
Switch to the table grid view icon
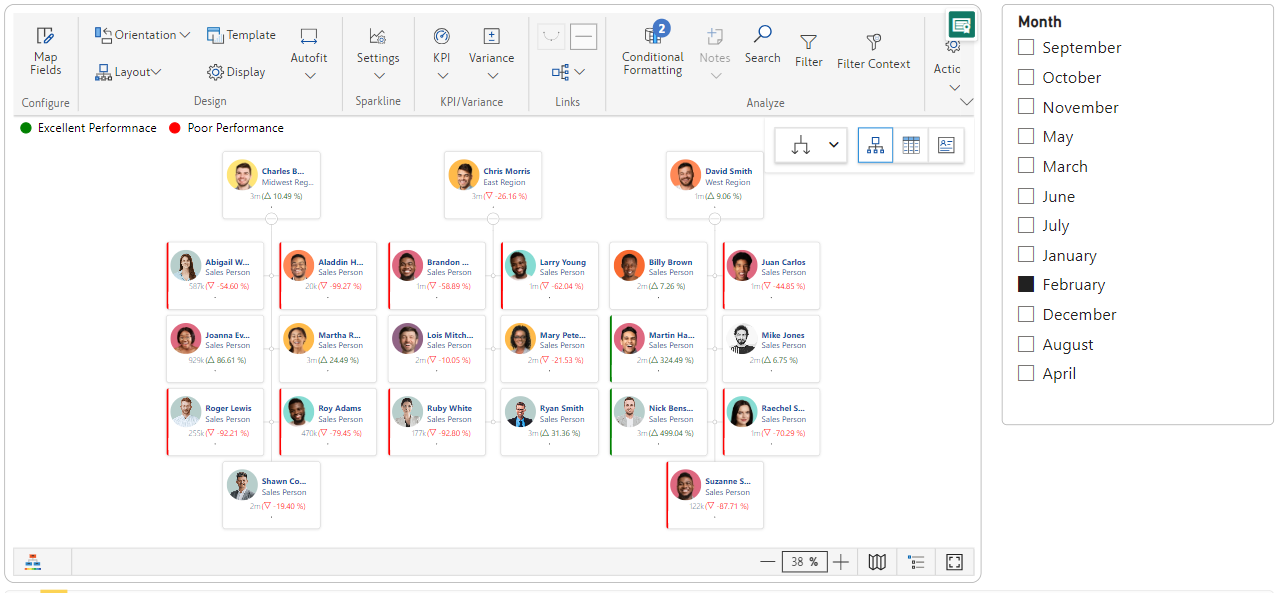(x=910, y=145)
